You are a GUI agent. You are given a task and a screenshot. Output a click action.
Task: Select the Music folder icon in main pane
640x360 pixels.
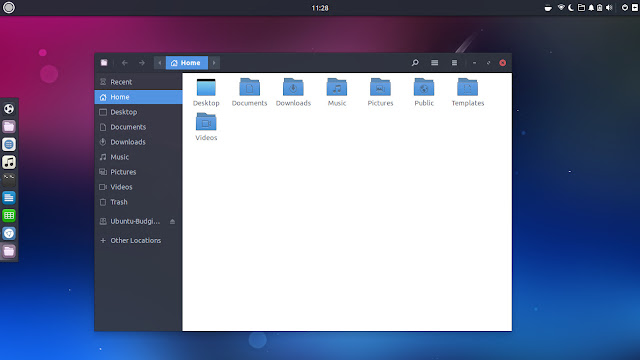337,87
